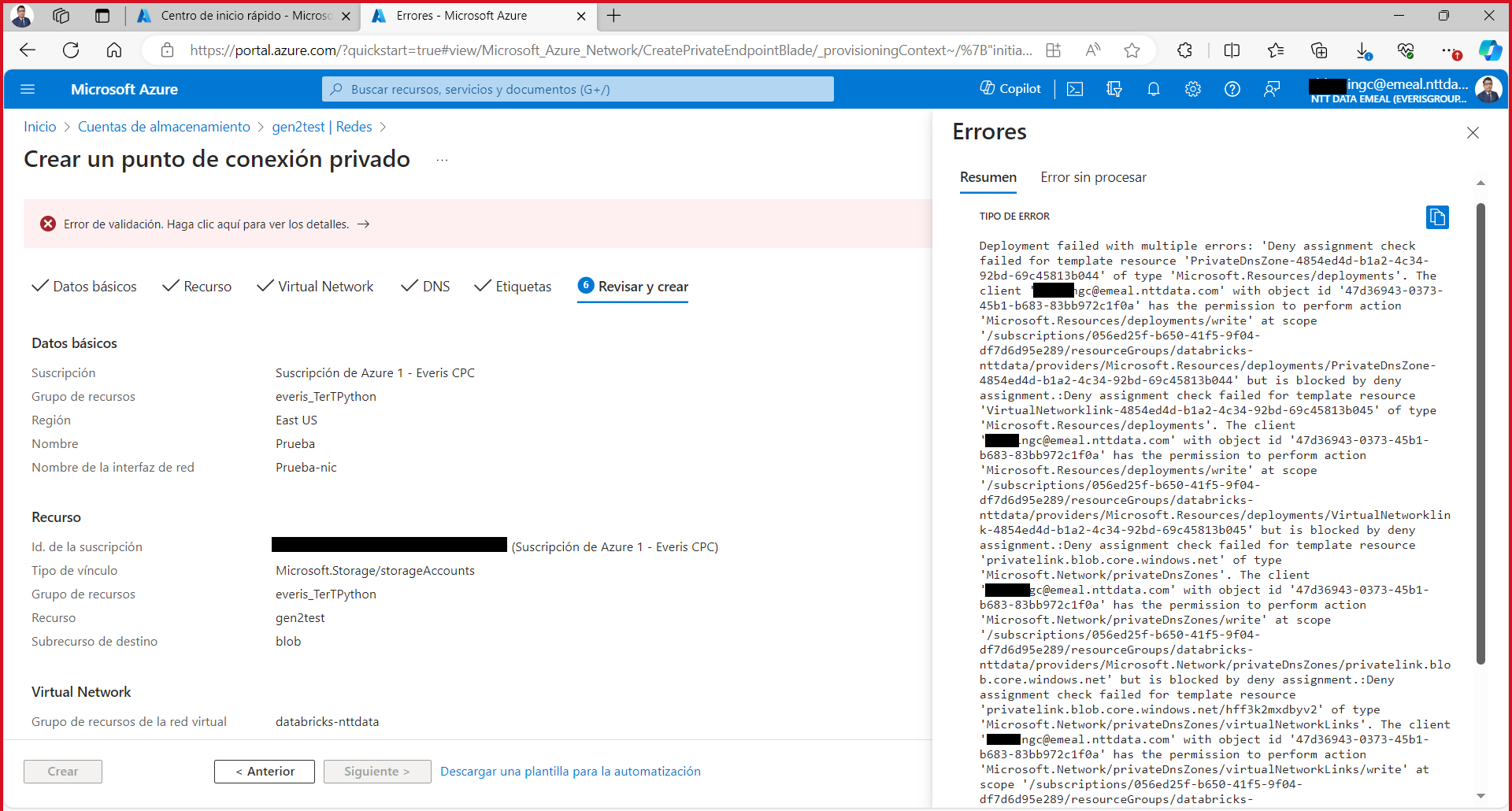The width and height of the screenshot is (1512, 811).
Task: Open the help question mark icon
Action: 1232,88
